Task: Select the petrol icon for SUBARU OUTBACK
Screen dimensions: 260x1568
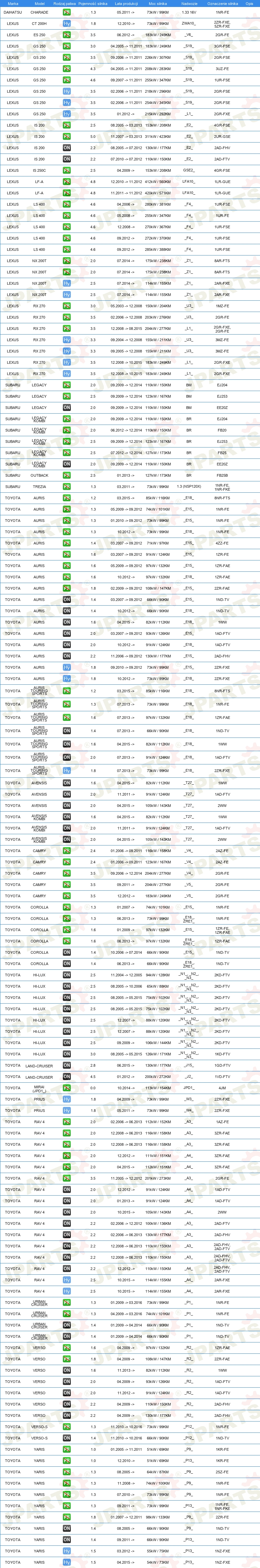Action: tap(66, 475)
